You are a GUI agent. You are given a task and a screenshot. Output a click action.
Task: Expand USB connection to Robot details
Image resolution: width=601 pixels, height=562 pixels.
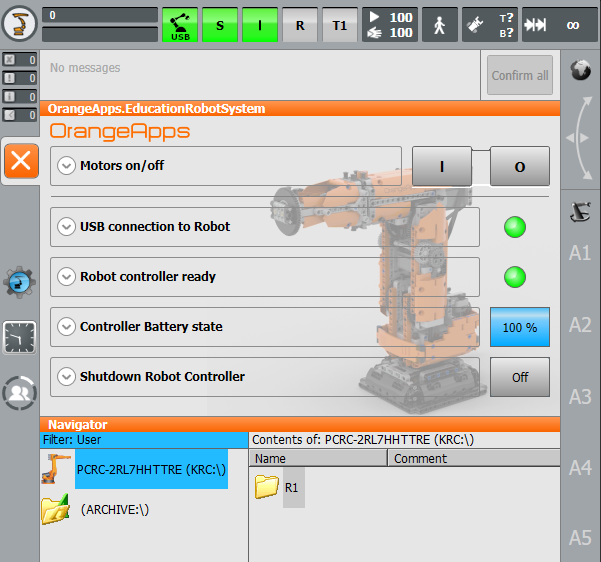66,227
